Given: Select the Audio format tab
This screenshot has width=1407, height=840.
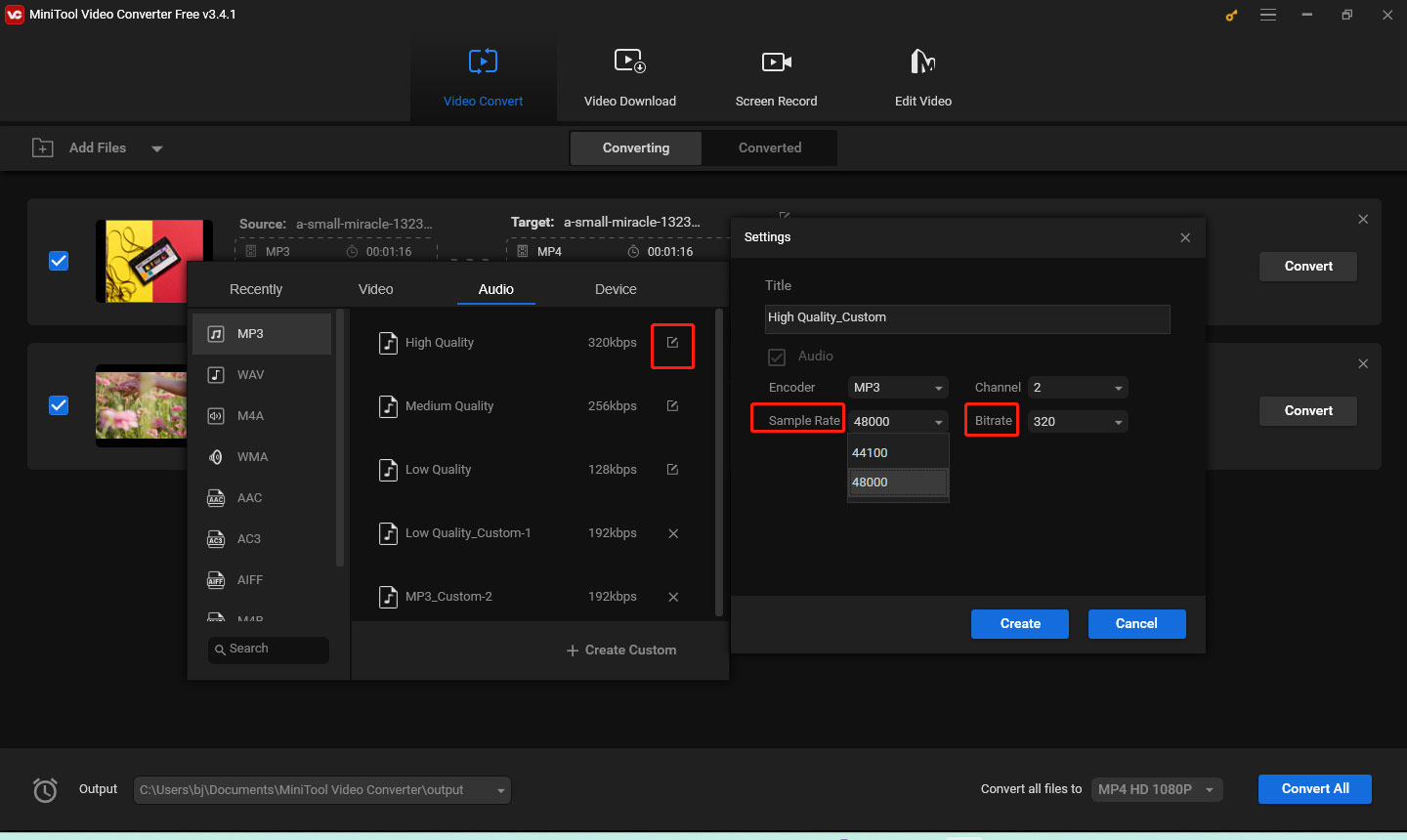Looking at the screenshot, I should (x=496, y=289).
